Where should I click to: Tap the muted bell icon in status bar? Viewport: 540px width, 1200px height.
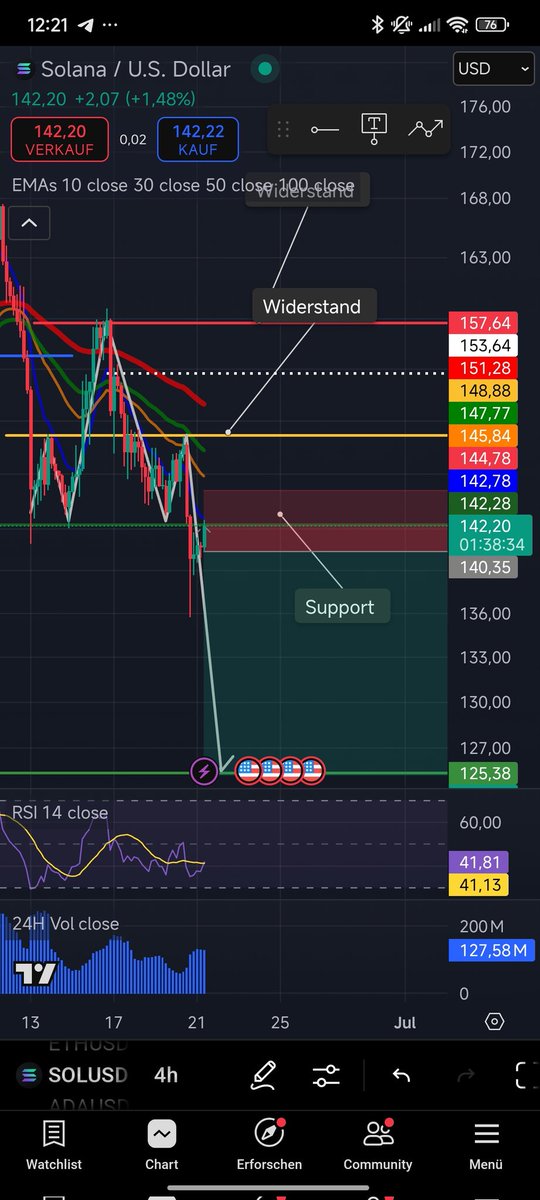pos(403,23)
